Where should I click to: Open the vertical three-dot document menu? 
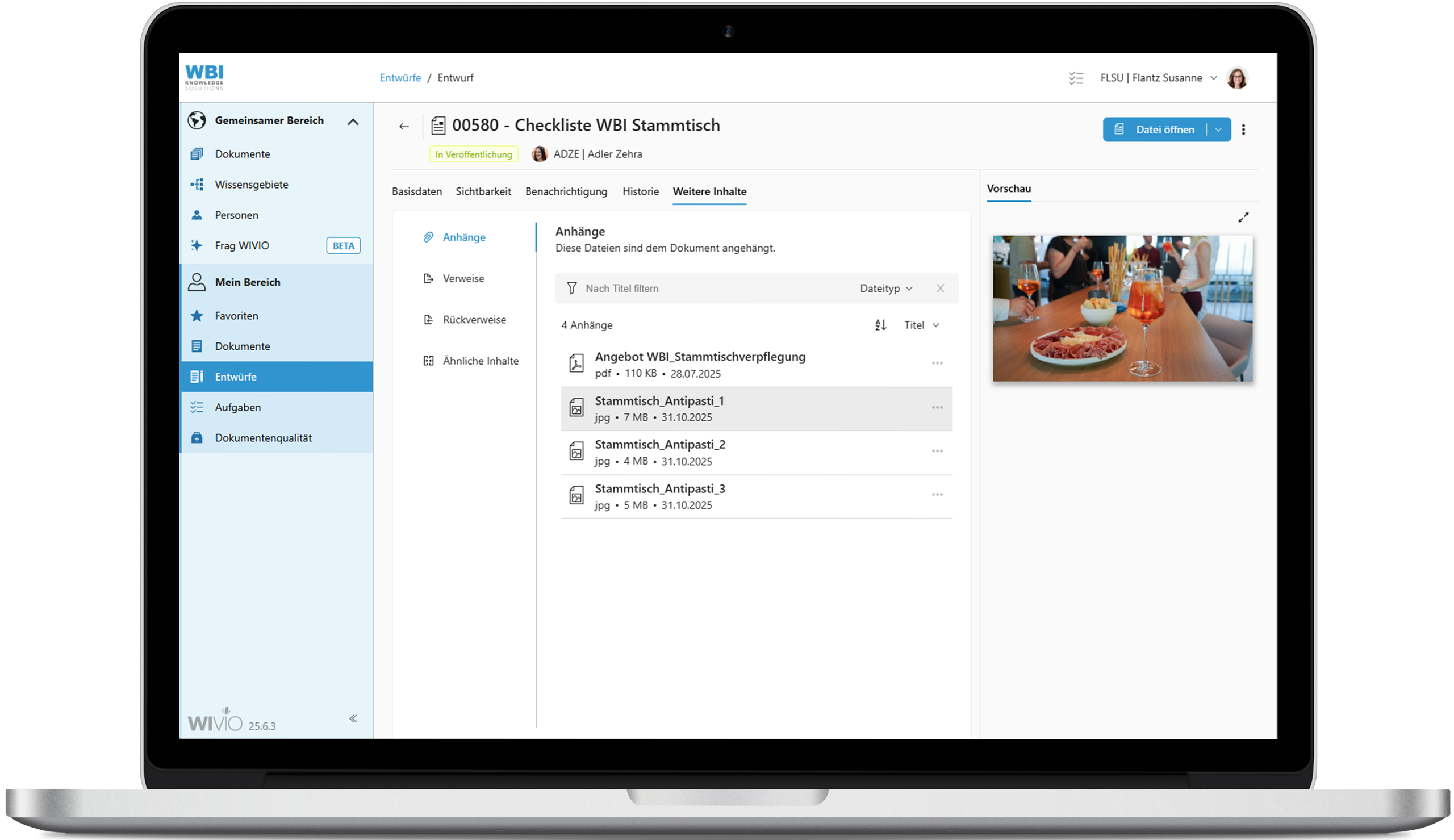coord(1243,130)
